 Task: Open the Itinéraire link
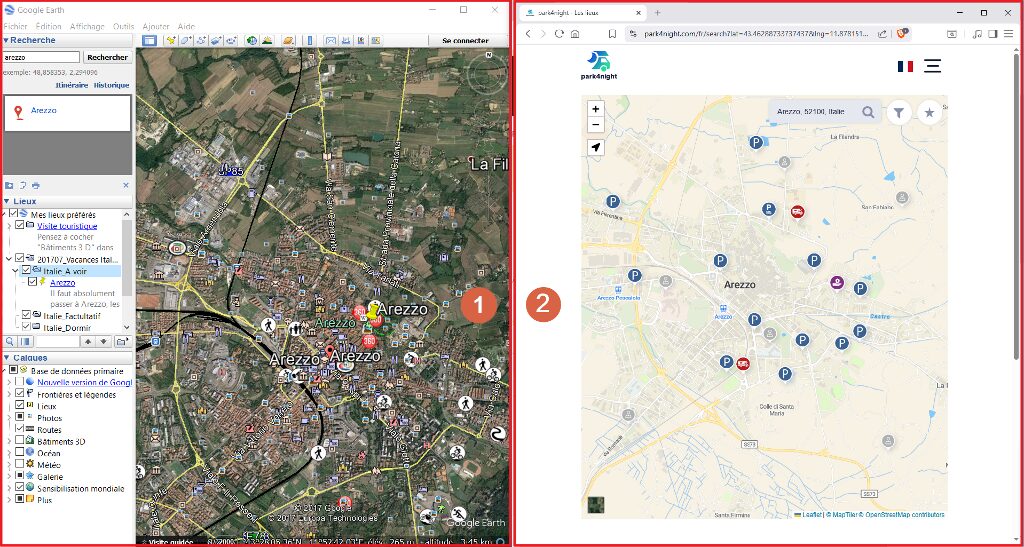[x=72, y=85]
